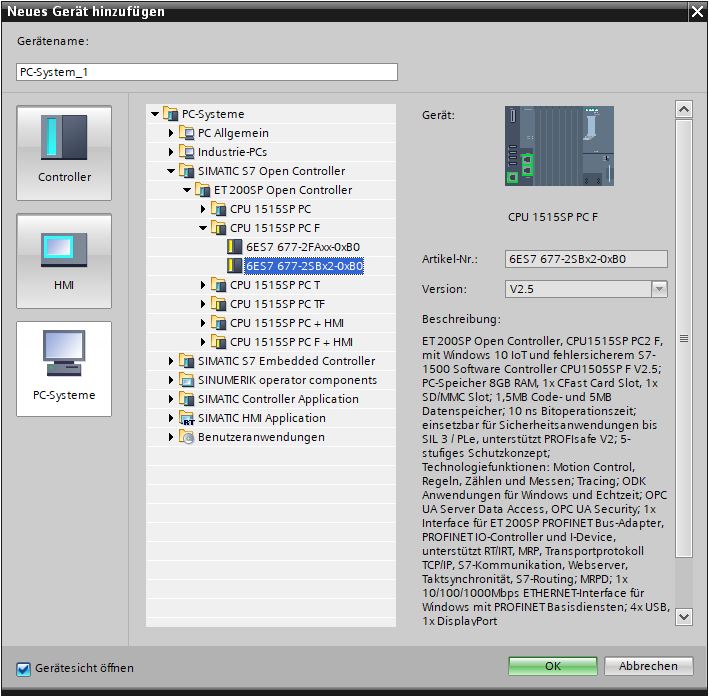Click the Gerätename input field

pos(207,72)
